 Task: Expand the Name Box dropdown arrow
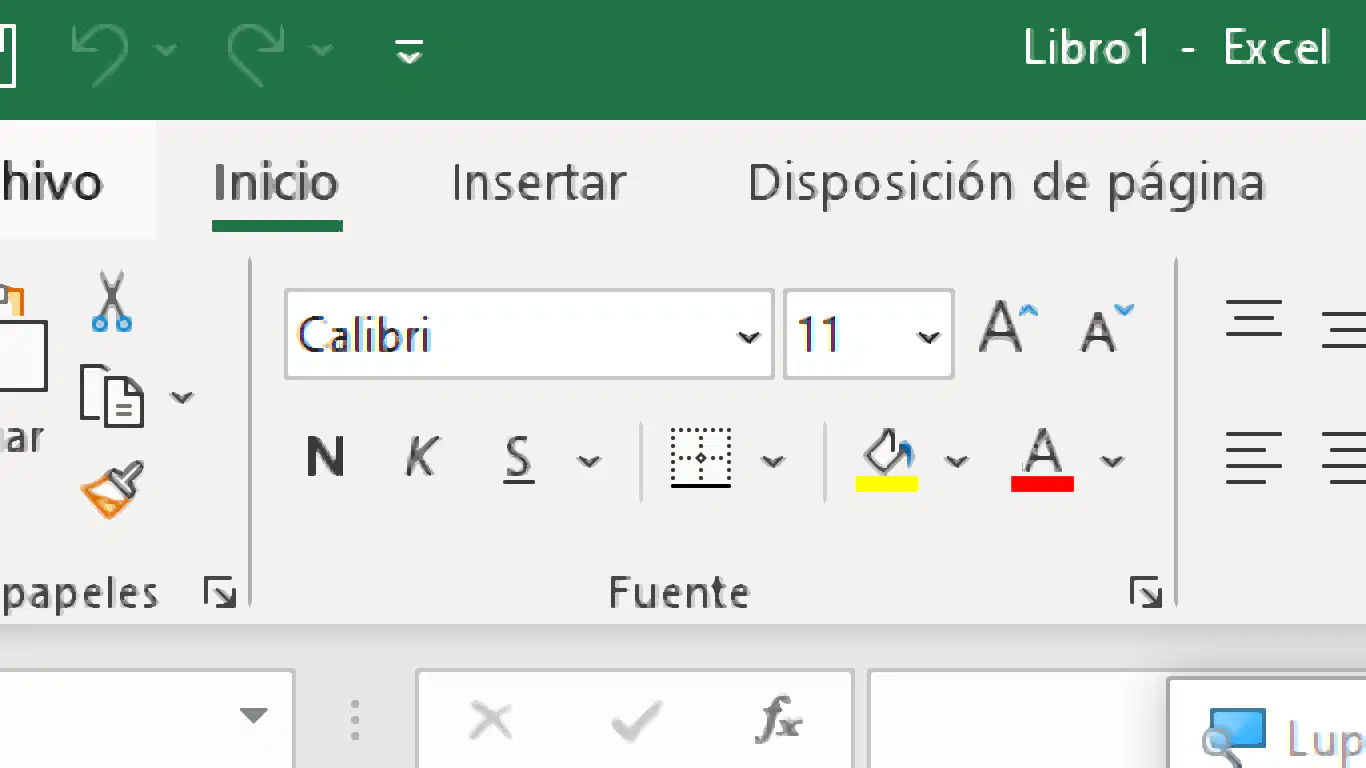click(x=254, y=716)
